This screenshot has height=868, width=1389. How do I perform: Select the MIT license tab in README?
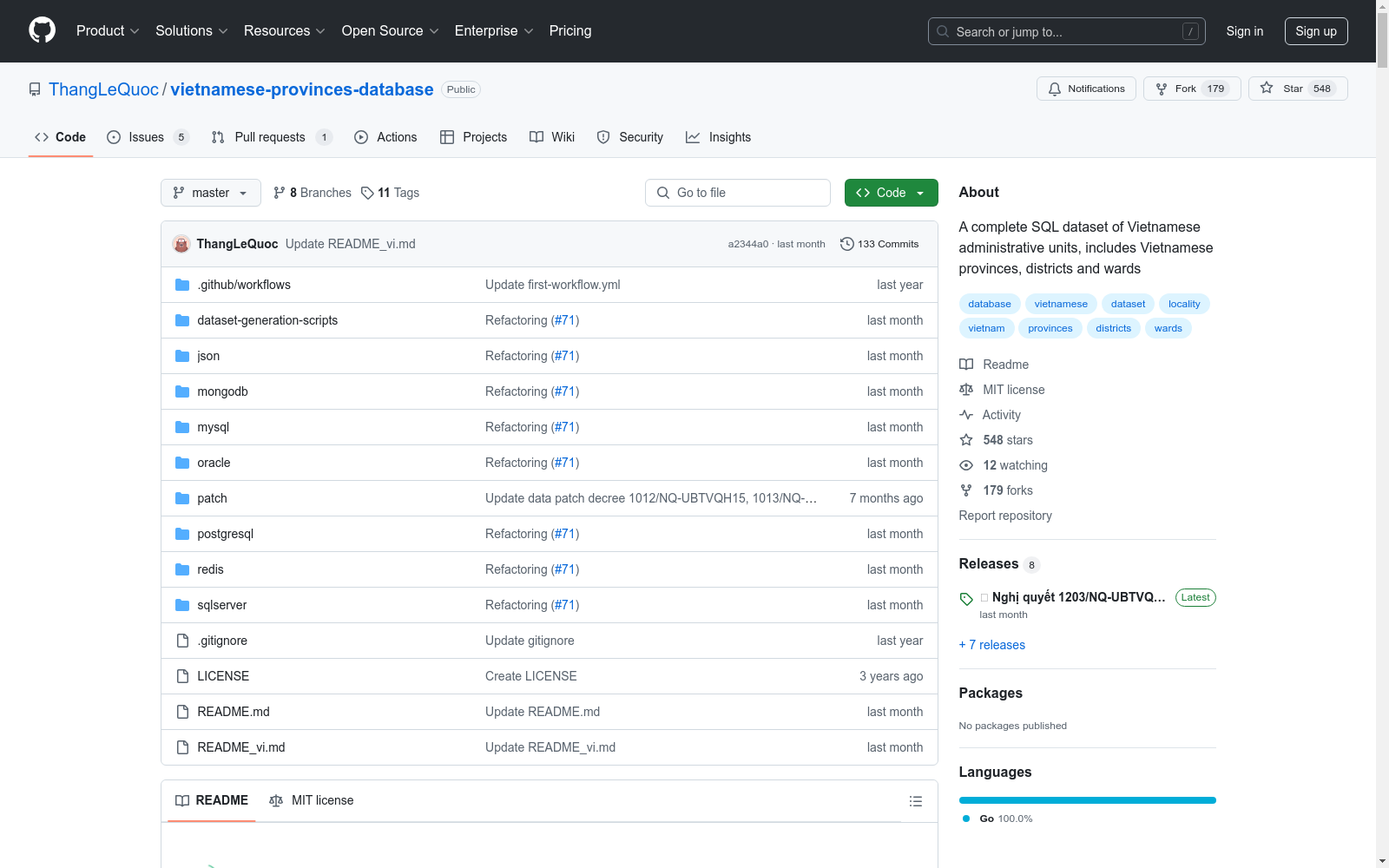pos(312,800)
